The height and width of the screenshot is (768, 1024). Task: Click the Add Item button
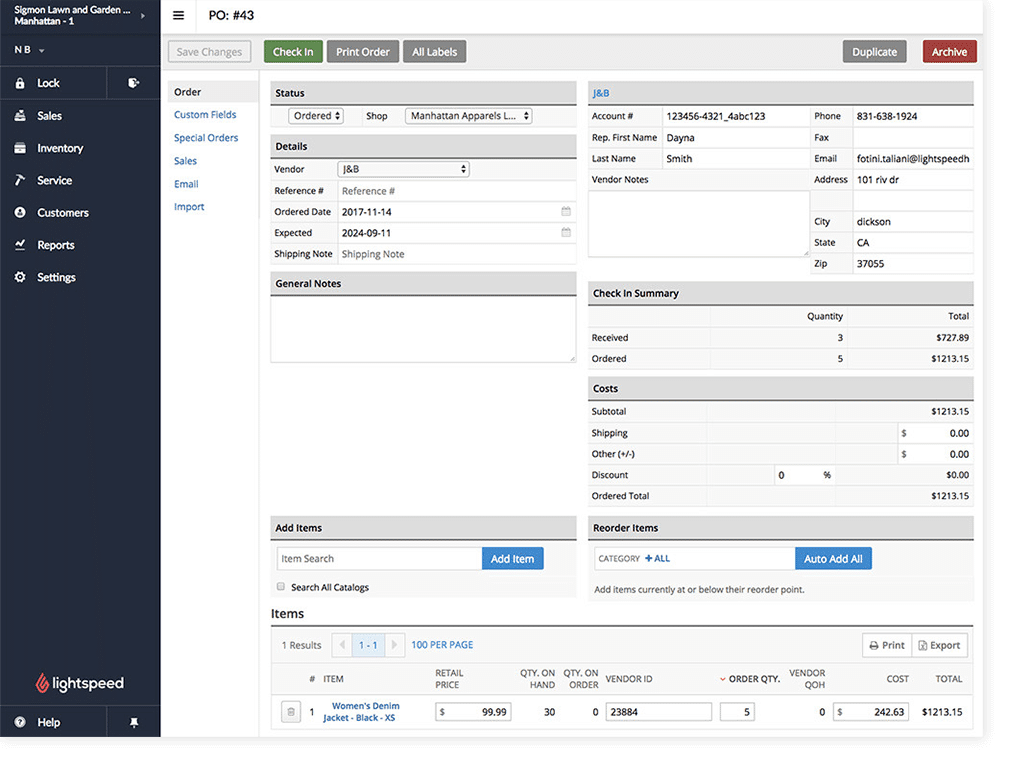point(513,558)
